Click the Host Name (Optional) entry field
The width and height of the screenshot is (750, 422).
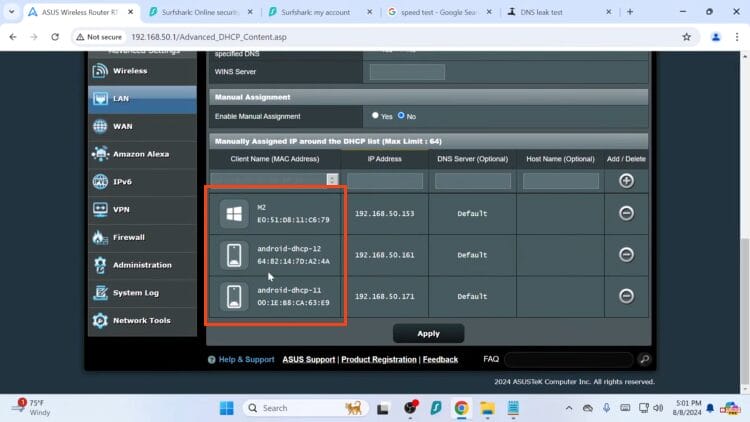[x=561, y=181]
